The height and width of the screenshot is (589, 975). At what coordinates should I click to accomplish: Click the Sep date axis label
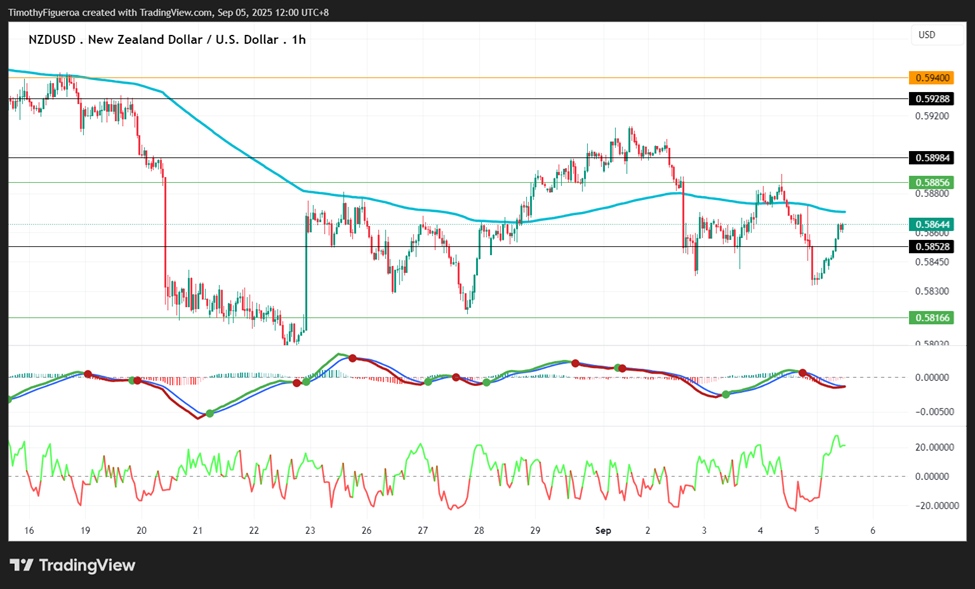pyautogui.click(x=603, y=531)
